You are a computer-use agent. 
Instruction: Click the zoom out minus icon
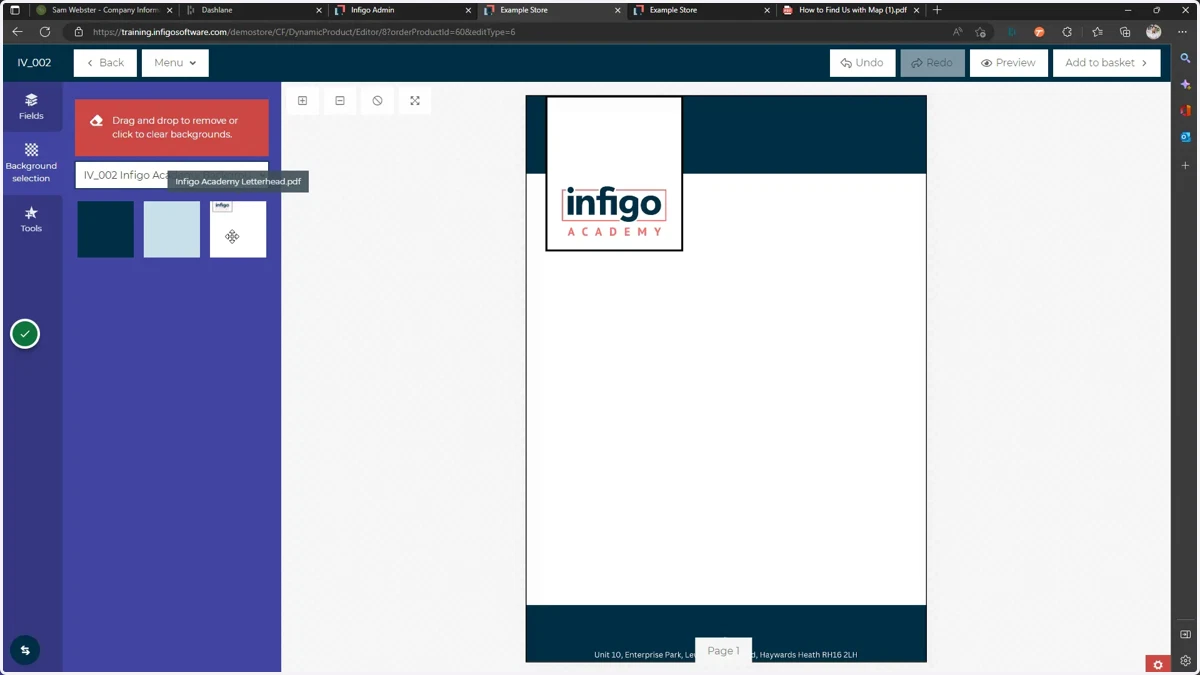tap(340, 101)
